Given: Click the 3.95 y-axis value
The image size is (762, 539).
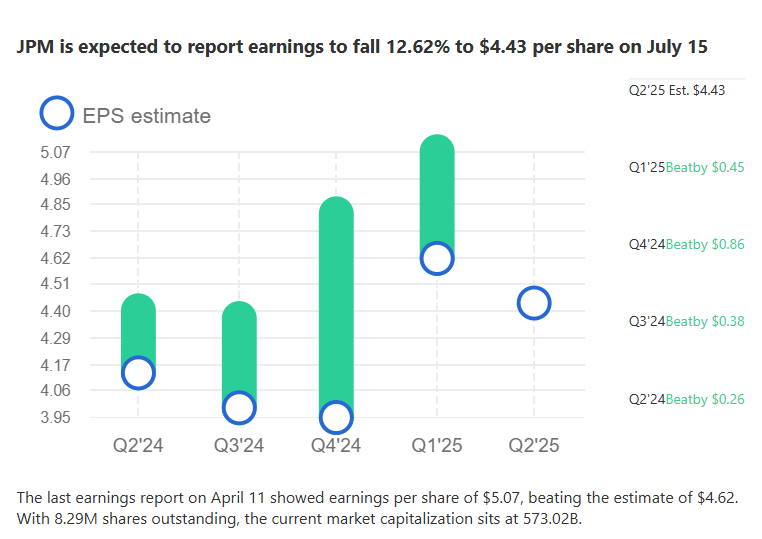Looking at the screenshot, I should 55,417.
